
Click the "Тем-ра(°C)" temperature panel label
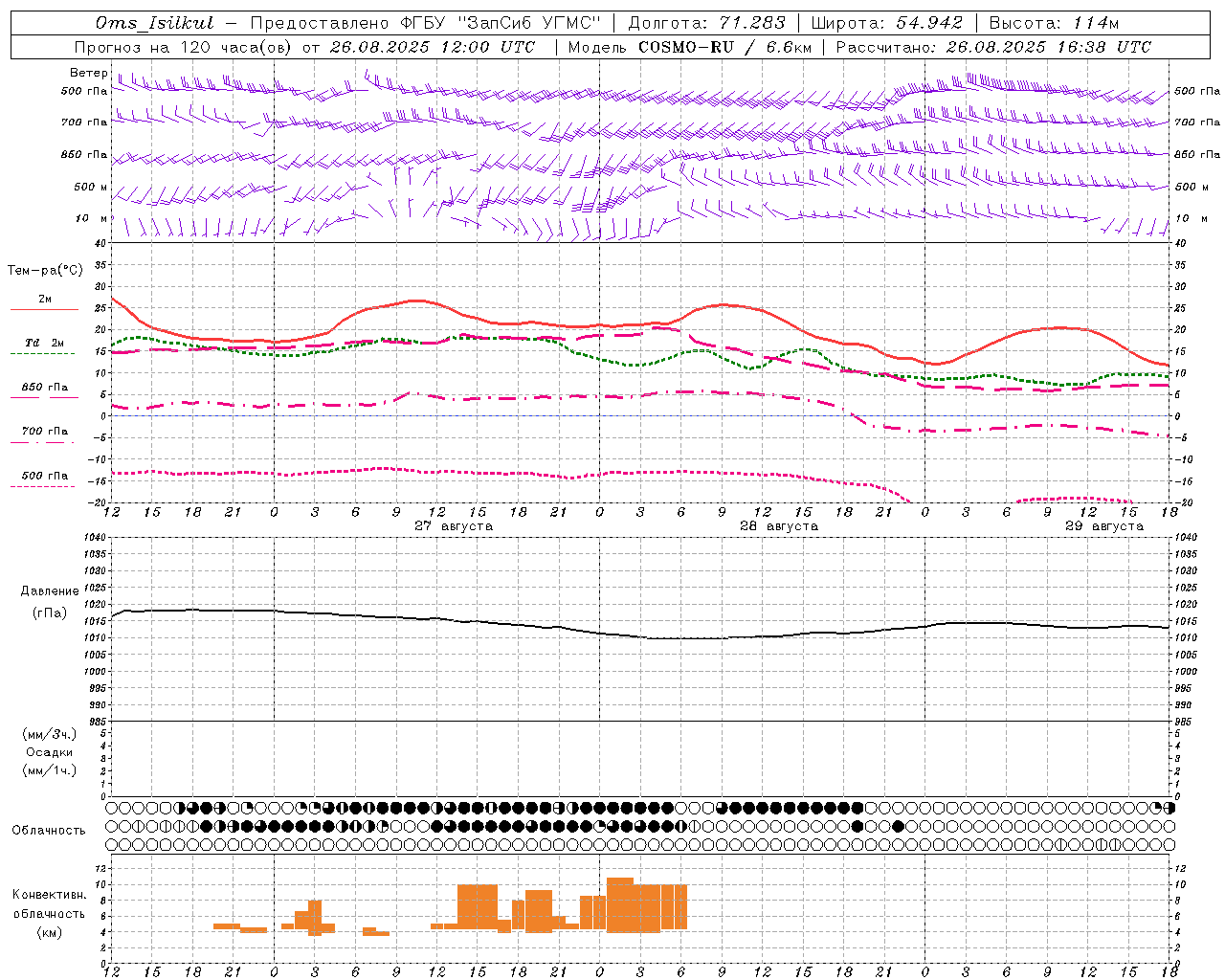point(45,271)
